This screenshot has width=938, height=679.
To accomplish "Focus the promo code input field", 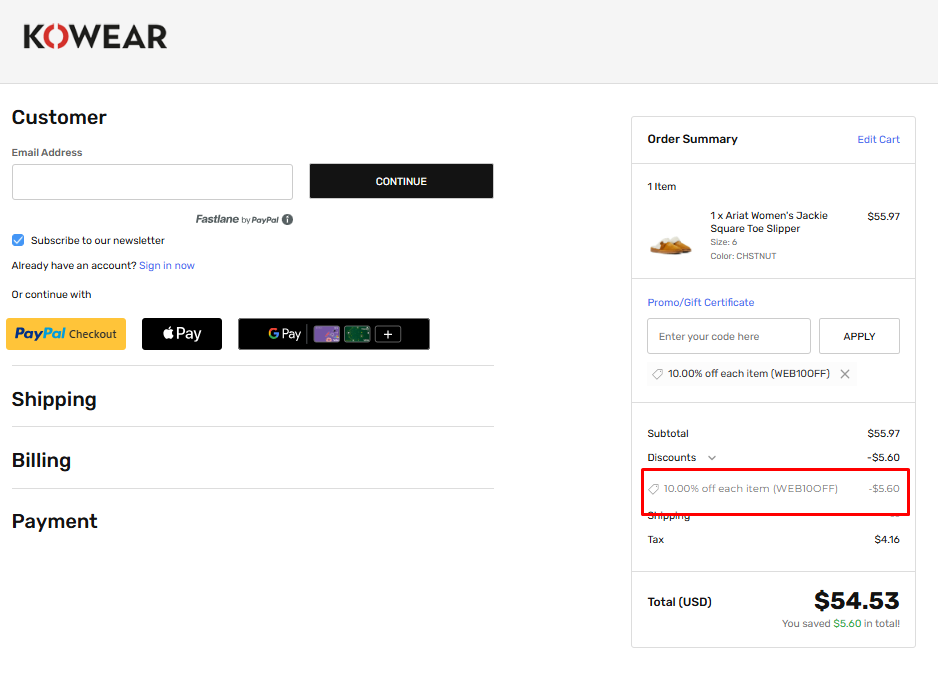I will click(729, 336).
